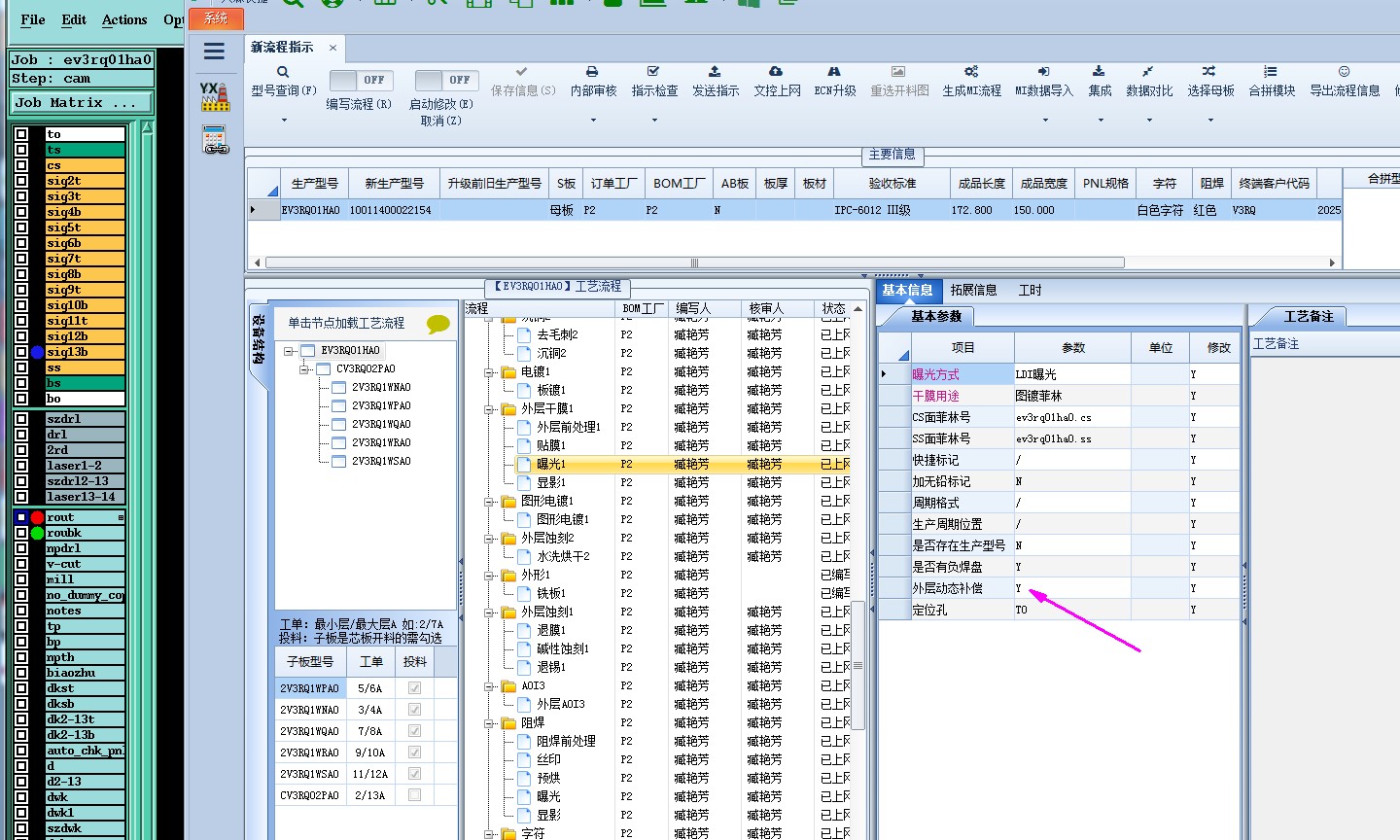Click the Job Matrix ... button

82,102
